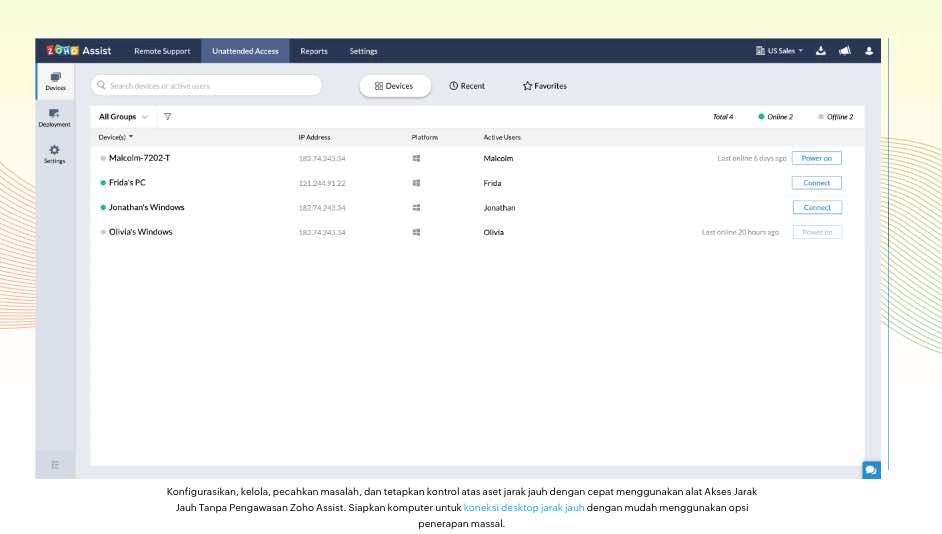
Task: Click the download icon in top bar
Action: 821,51
